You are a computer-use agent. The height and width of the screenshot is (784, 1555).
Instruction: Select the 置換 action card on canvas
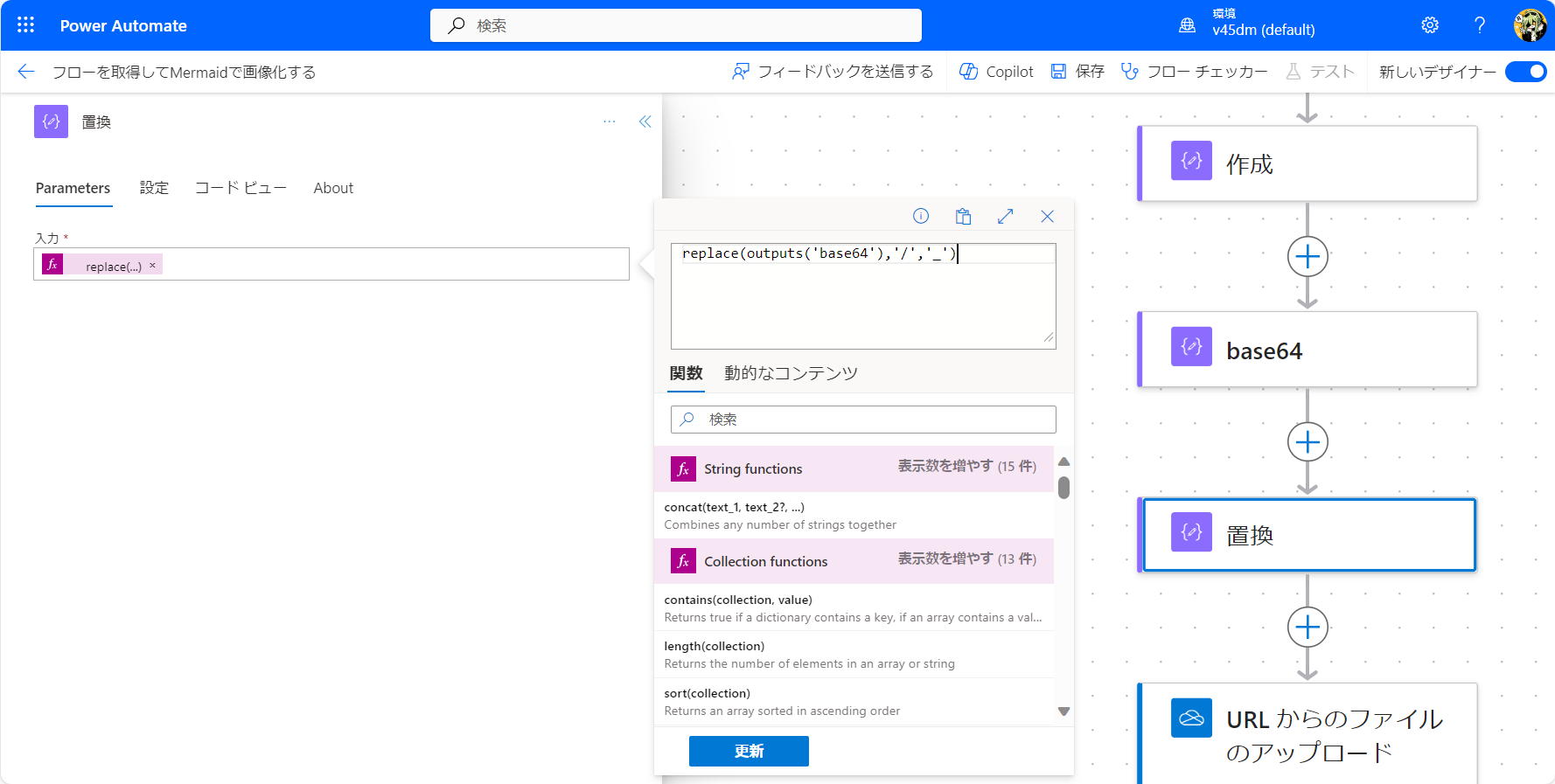[1307, 535]
